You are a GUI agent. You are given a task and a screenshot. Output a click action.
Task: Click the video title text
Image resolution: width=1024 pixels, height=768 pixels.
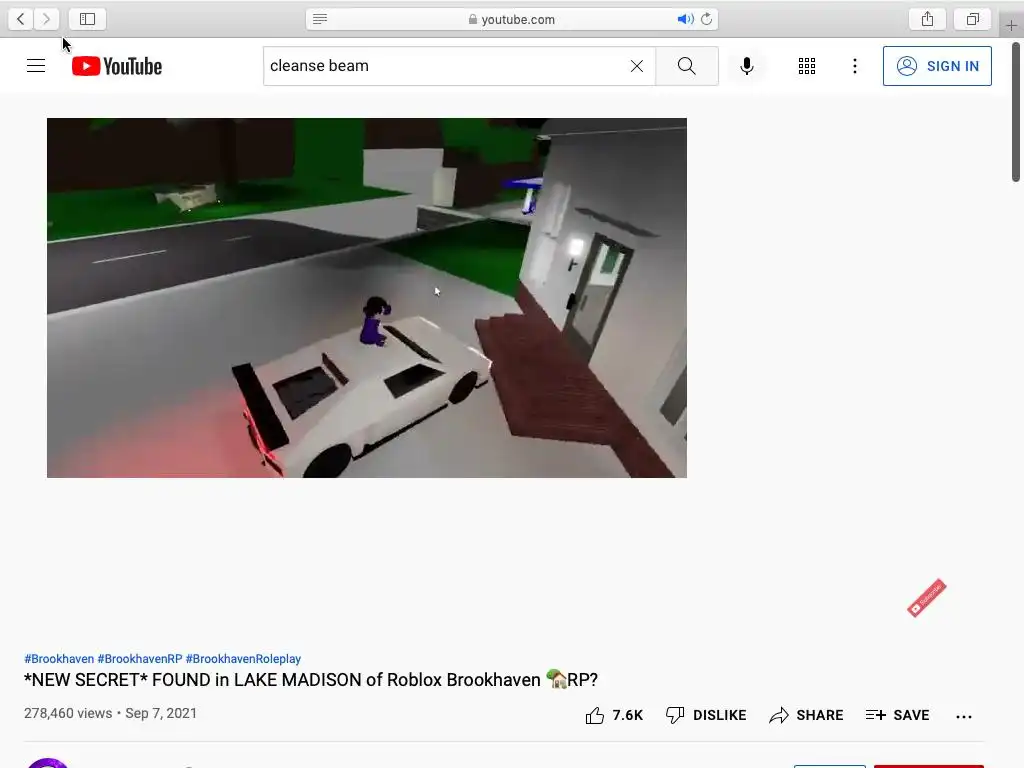click(311, 680)
